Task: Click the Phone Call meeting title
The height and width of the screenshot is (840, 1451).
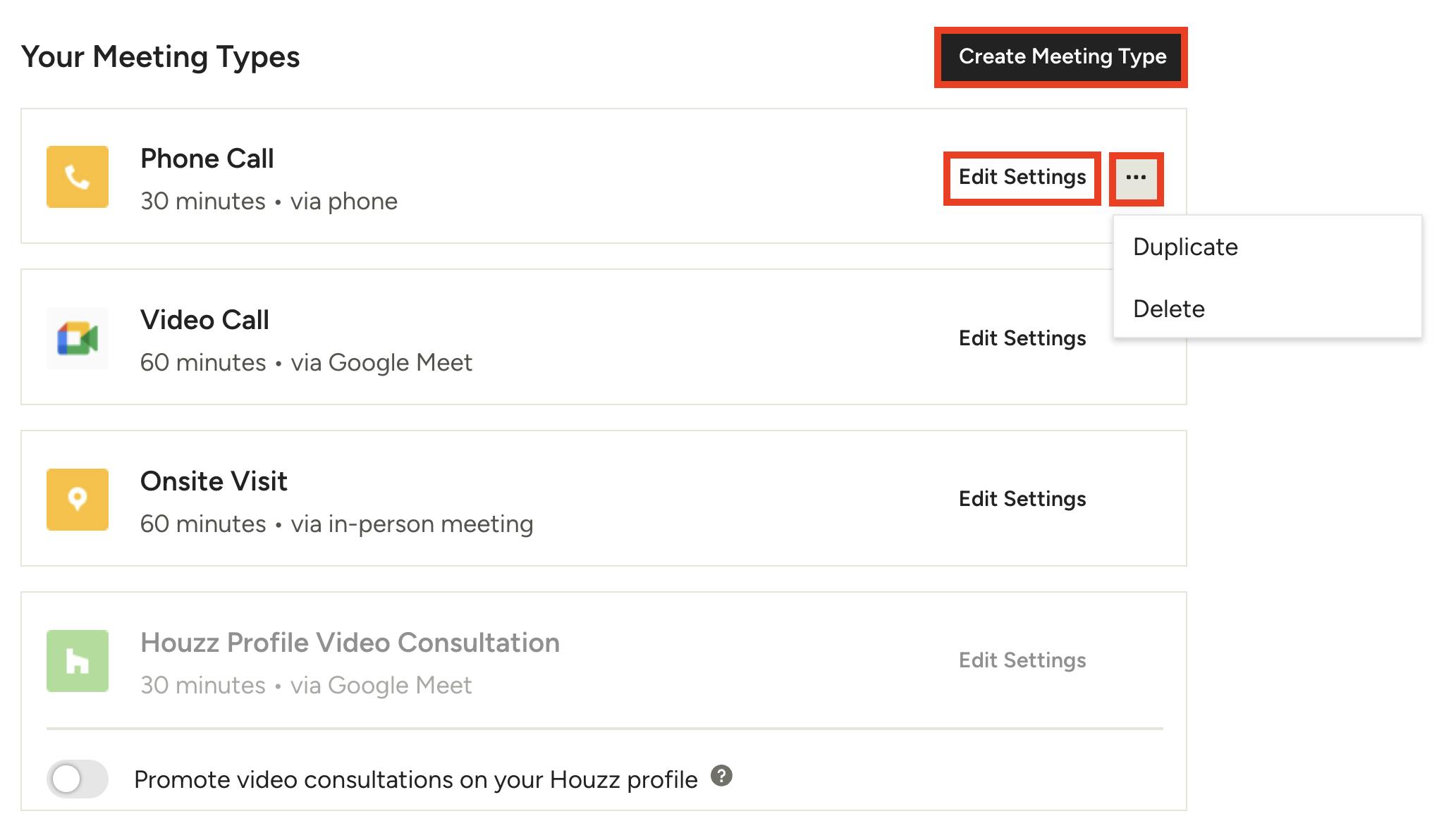Action: pos(207,159)
